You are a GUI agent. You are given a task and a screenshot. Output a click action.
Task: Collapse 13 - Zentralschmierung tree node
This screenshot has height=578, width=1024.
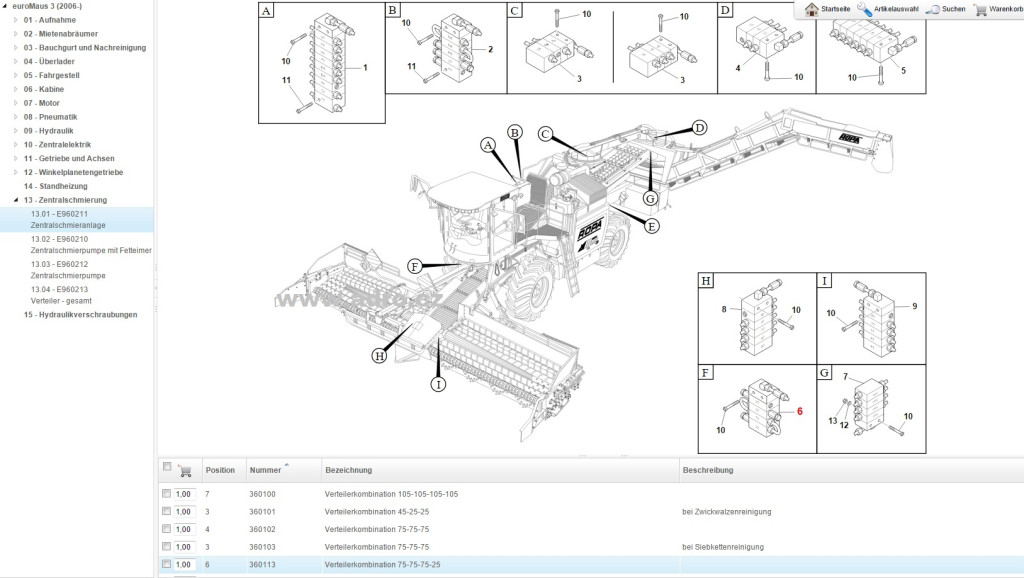coord(16,200)
